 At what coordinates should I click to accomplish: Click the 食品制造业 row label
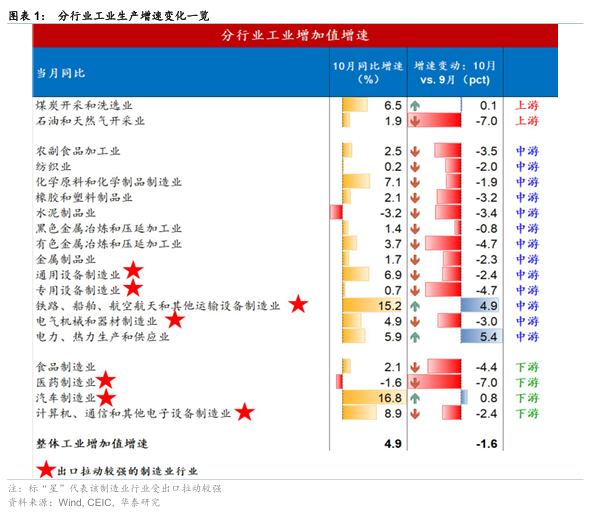click(x=66, y=367)
